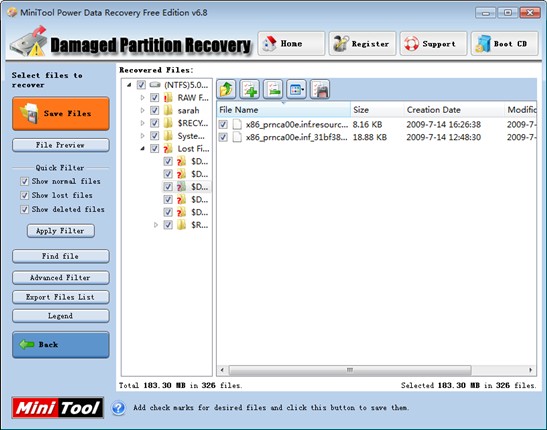Select the Syste... folder label
This screenshot has width=547, height=430.
[x=191, y=136]
